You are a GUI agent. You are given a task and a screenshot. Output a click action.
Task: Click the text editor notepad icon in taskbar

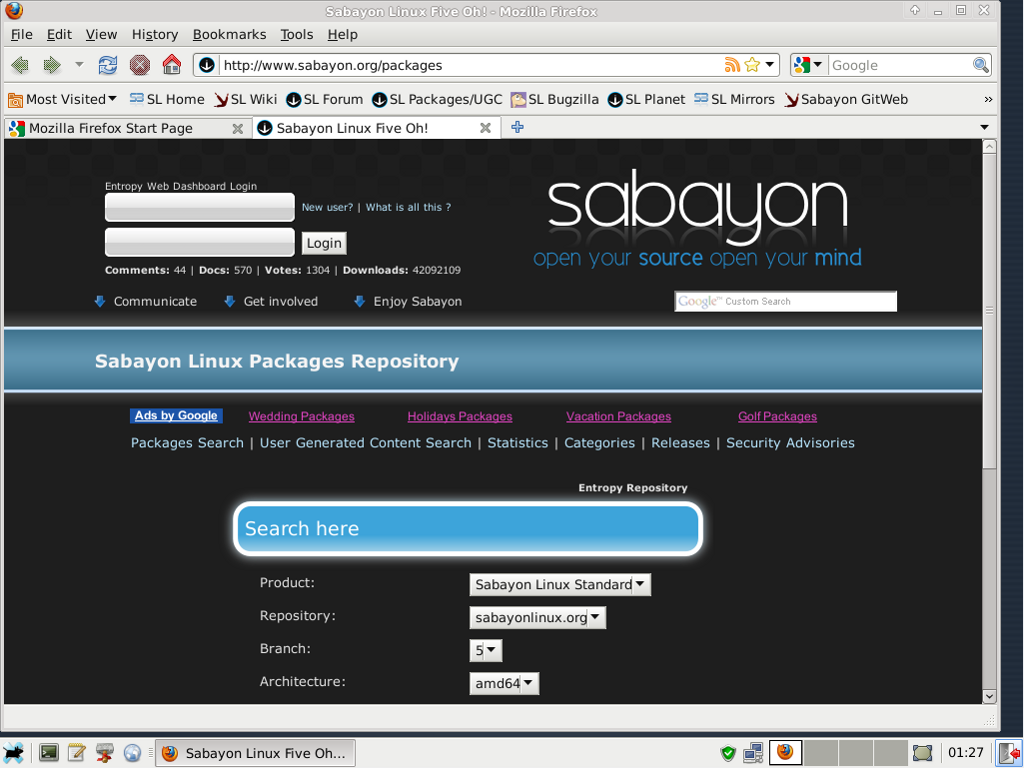click(76, 753)
